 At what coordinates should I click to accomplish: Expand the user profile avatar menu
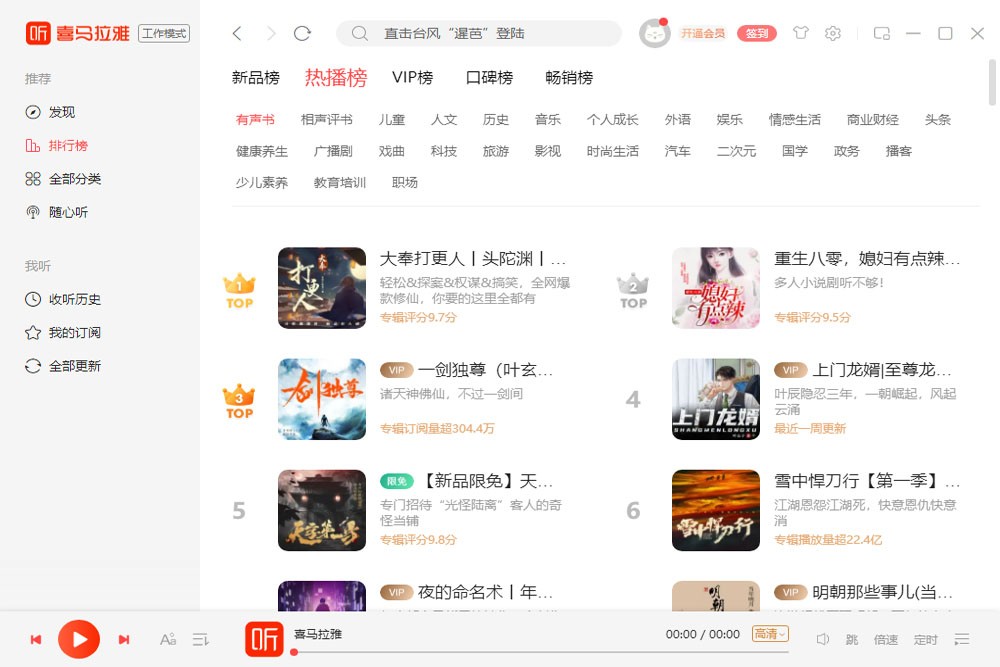tap(655, 33)
